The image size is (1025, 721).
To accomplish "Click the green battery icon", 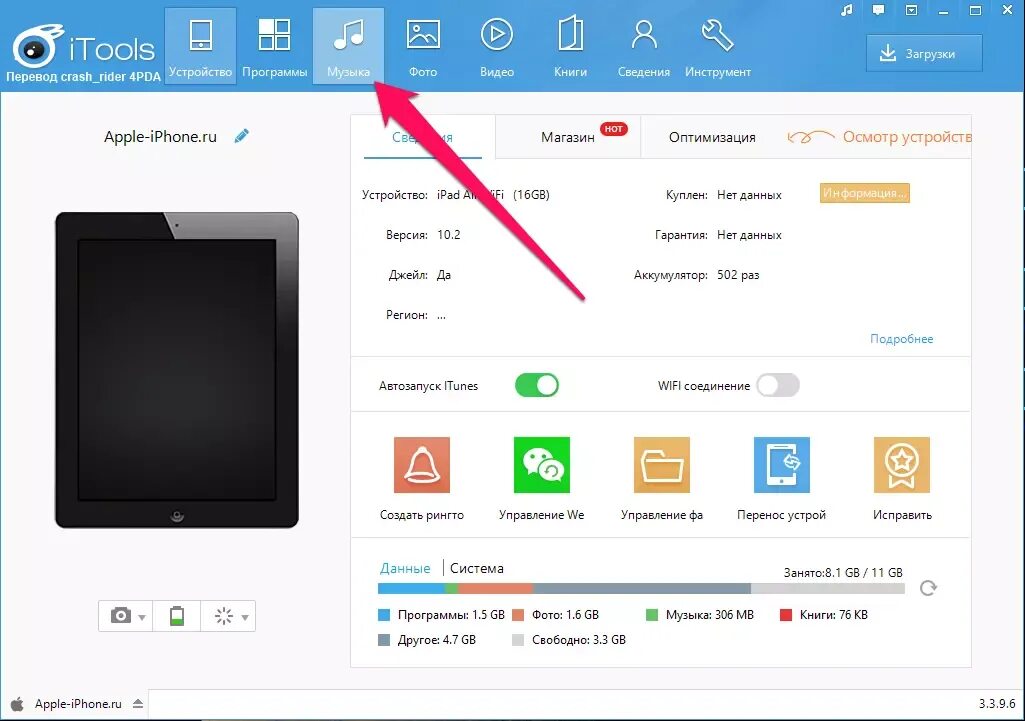I will click(176, 616).
